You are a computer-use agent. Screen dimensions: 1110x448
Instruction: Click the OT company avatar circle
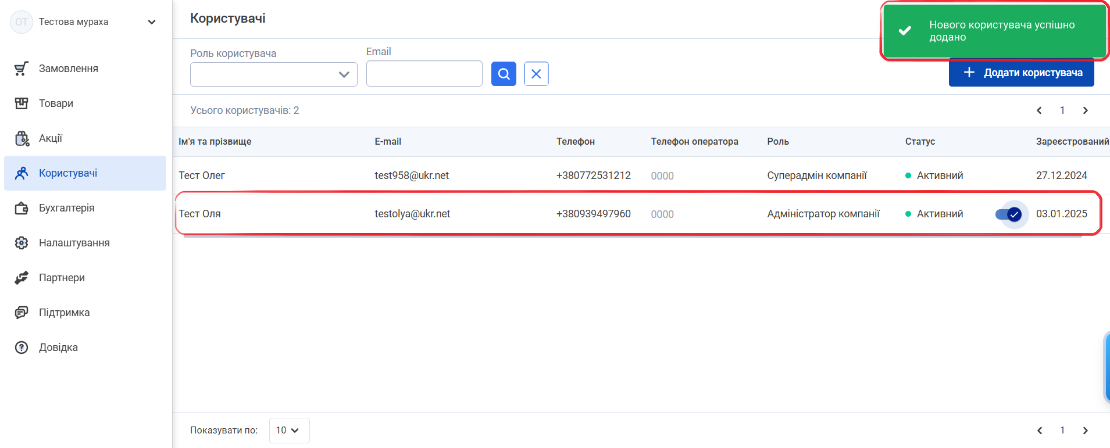click(21, 22)
